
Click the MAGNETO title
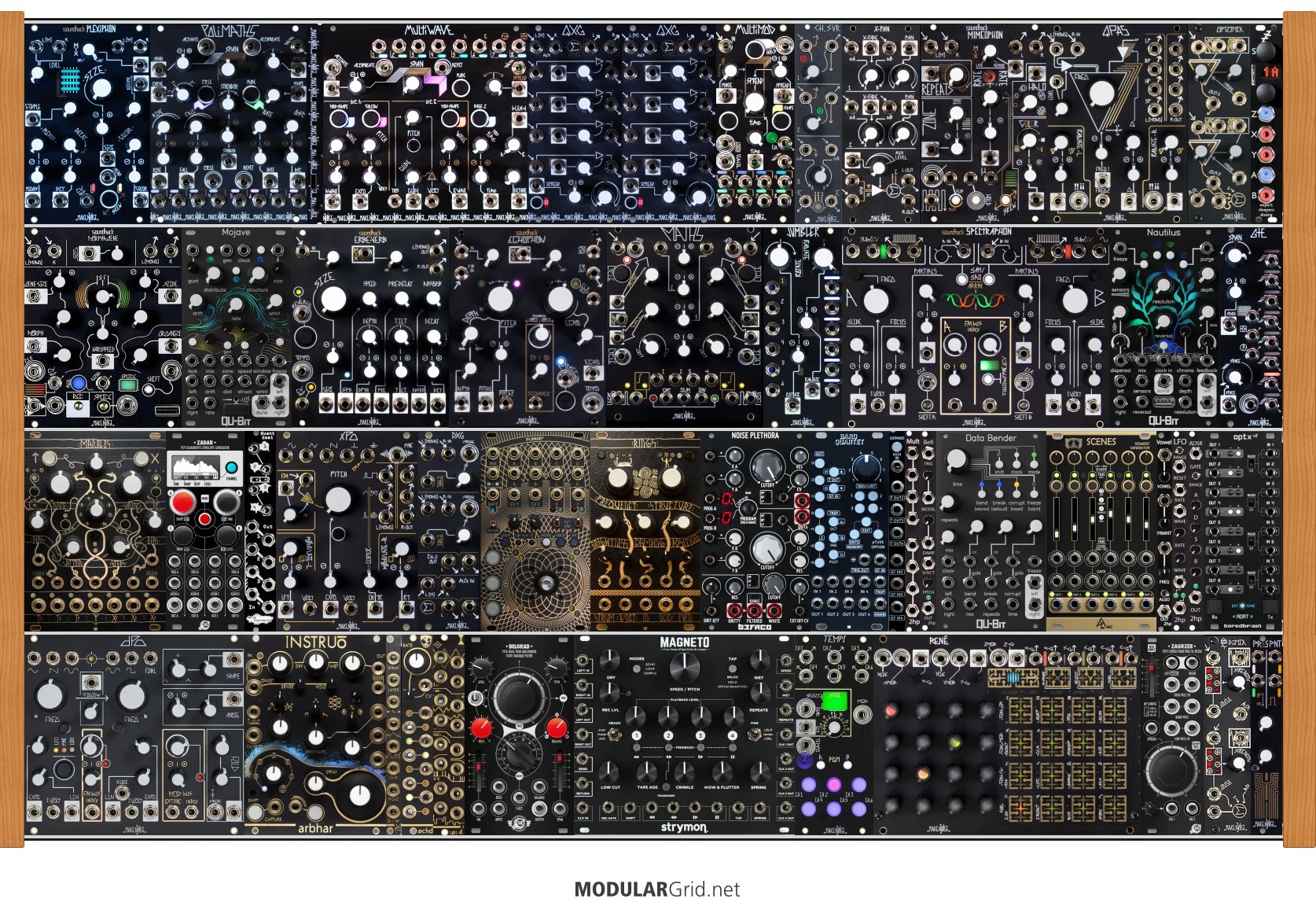tap(685, 643)
